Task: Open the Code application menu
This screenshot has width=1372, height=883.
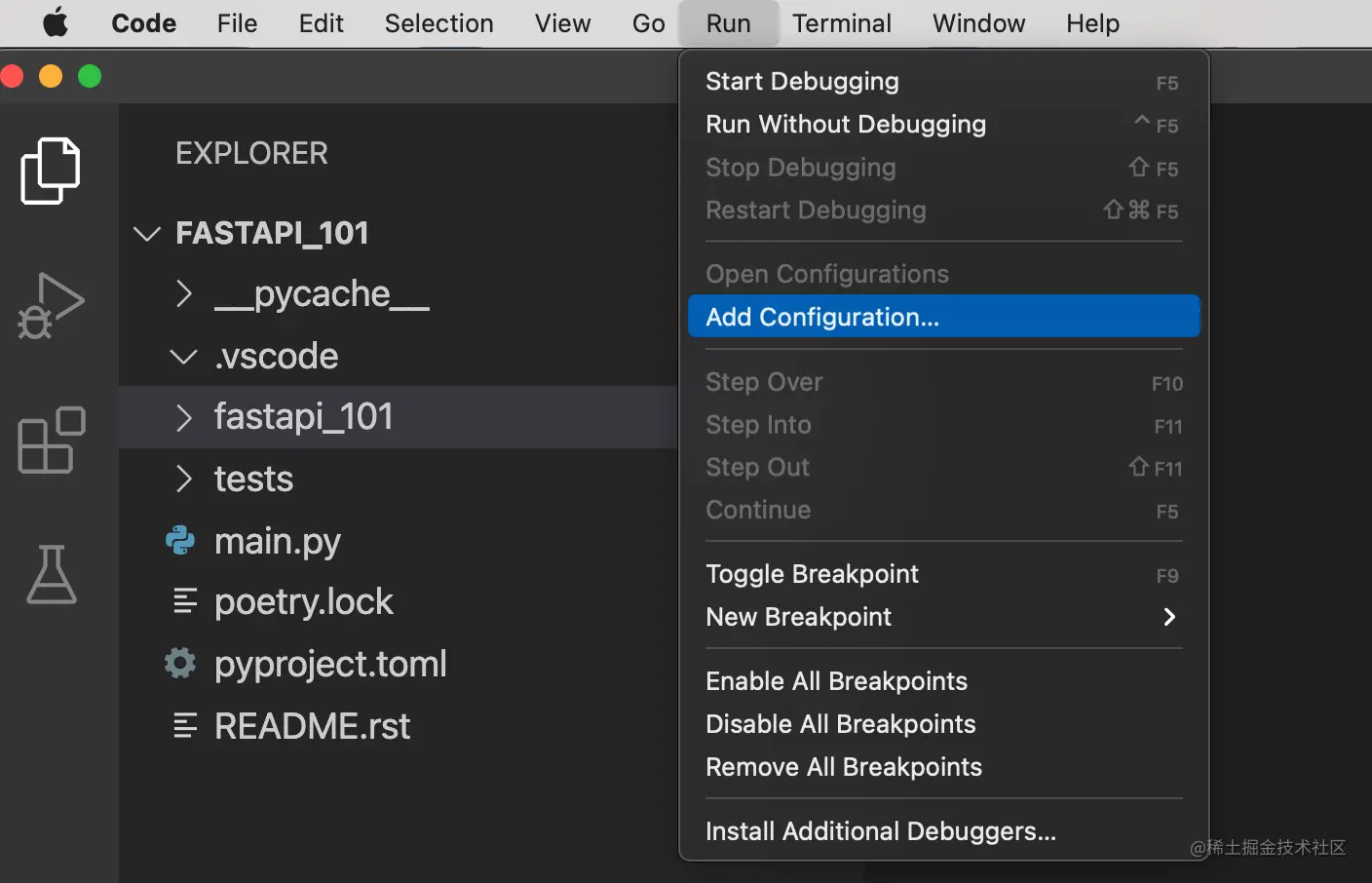Action: 144,23
